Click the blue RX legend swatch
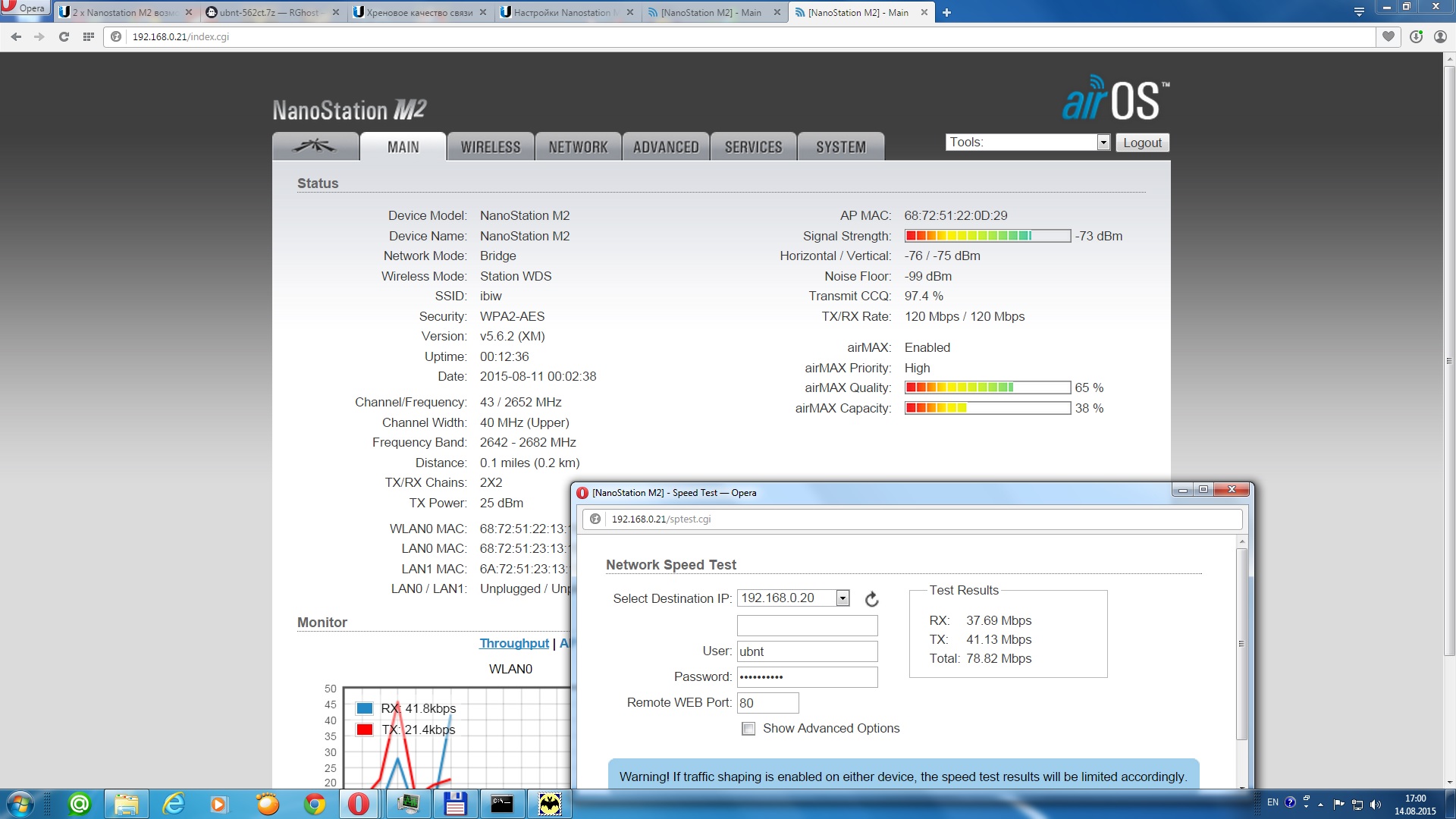This screenshot has height=819, width=1456. pyautogui.click(x=365, y=708)
